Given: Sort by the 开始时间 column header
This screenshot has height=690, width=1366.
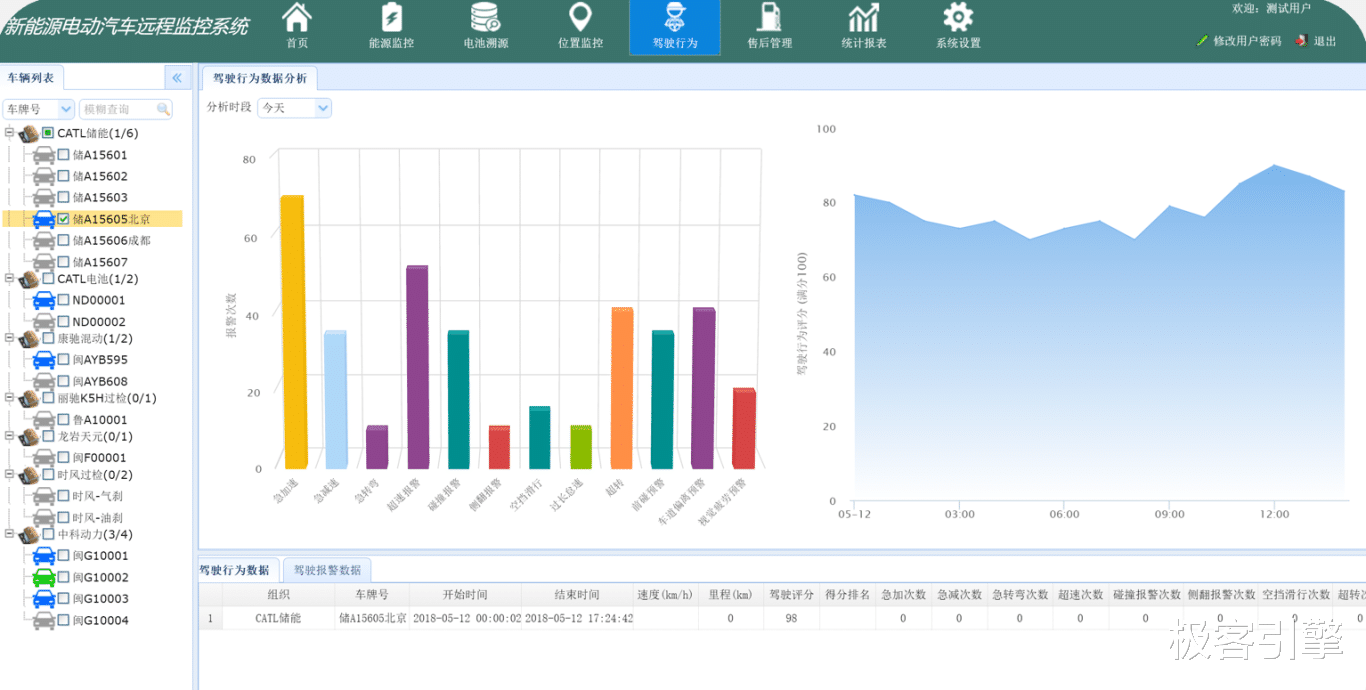Looking at the screenshot, I should pos(465,594).
